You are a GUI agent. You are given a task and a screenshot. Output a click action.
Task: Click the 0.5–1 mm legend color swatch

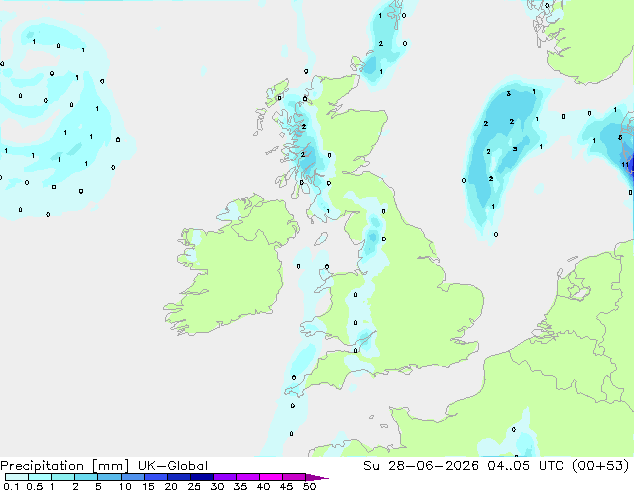click(40, 477)
